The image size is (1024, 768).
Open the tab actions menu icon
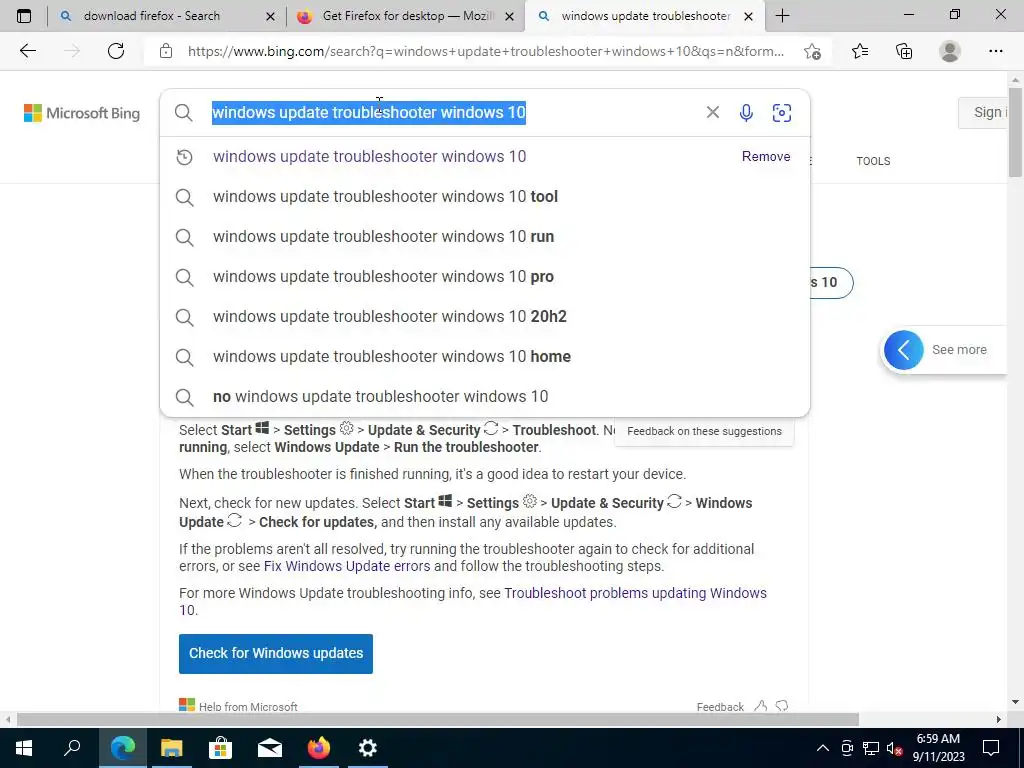pyautogui.click(x=24, y=16)
